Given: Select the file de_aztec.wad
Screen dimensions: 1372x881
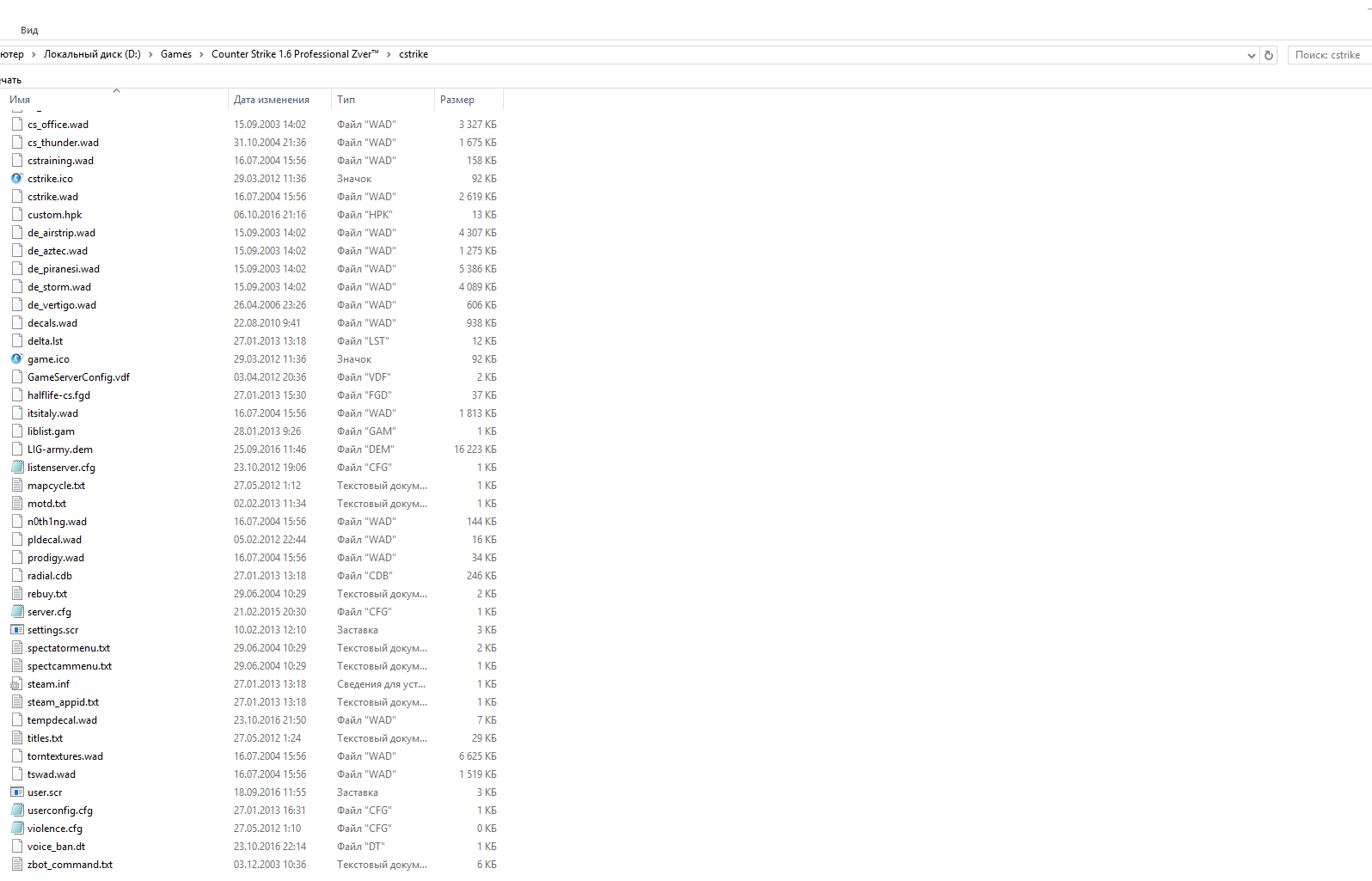Looking at the screenshot, I should point(58,251).
